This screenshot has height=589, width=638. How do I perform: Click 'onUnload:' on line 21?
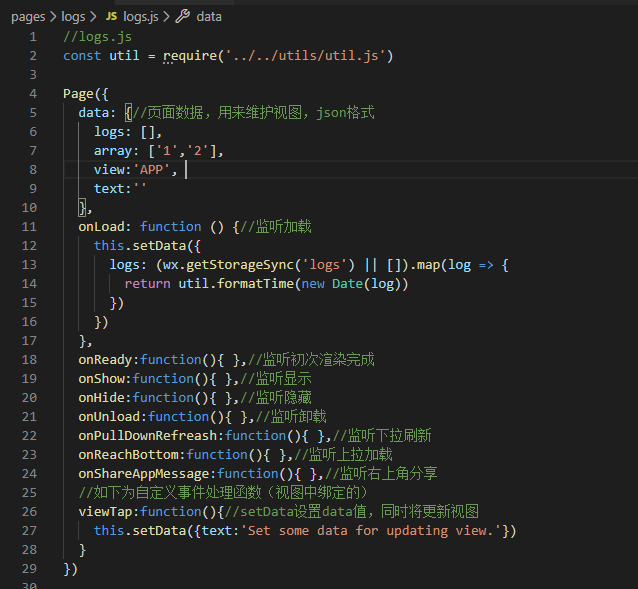click(113, 417)
